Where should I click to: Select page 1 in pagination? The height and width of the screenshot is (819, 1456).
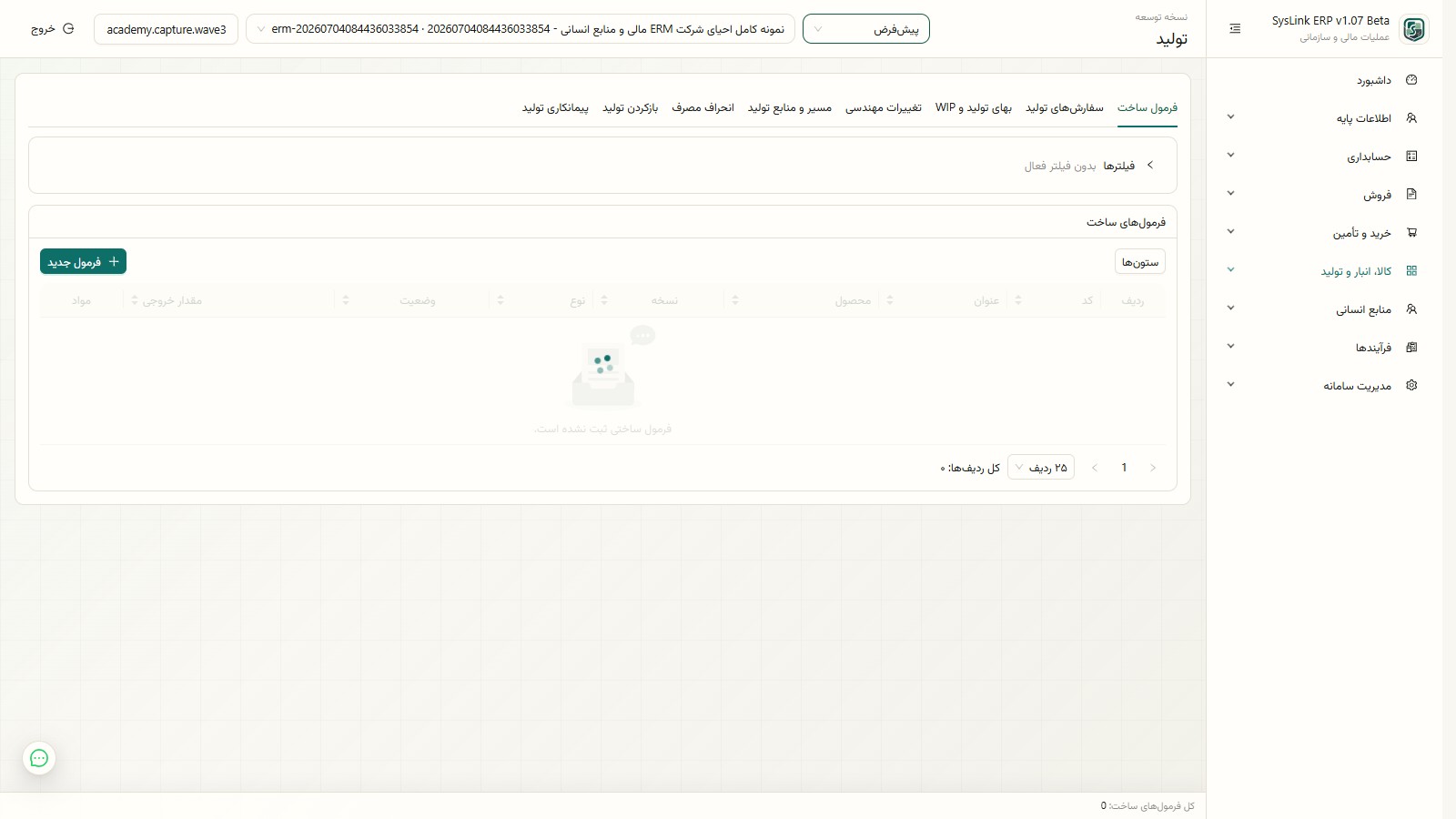click(1124, 468)
